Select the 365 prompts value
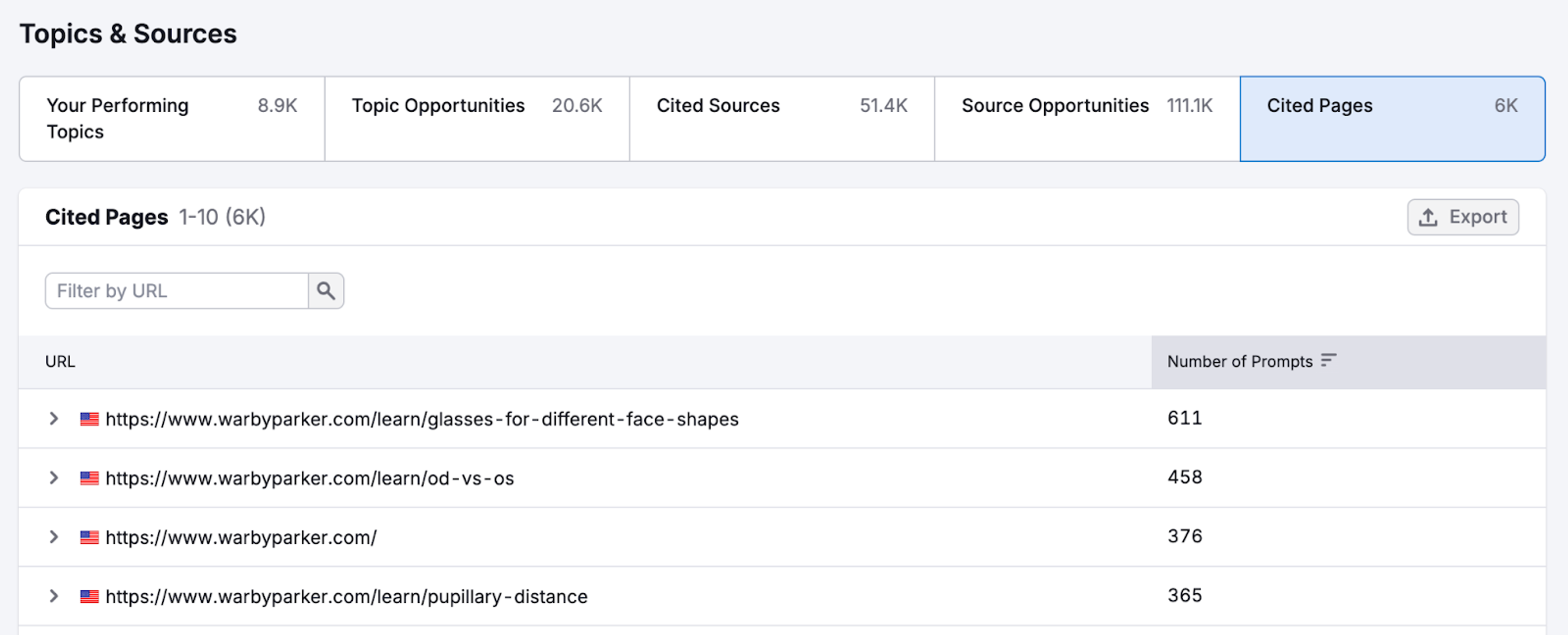The image size is (1568, 635). click(1185, 595)
